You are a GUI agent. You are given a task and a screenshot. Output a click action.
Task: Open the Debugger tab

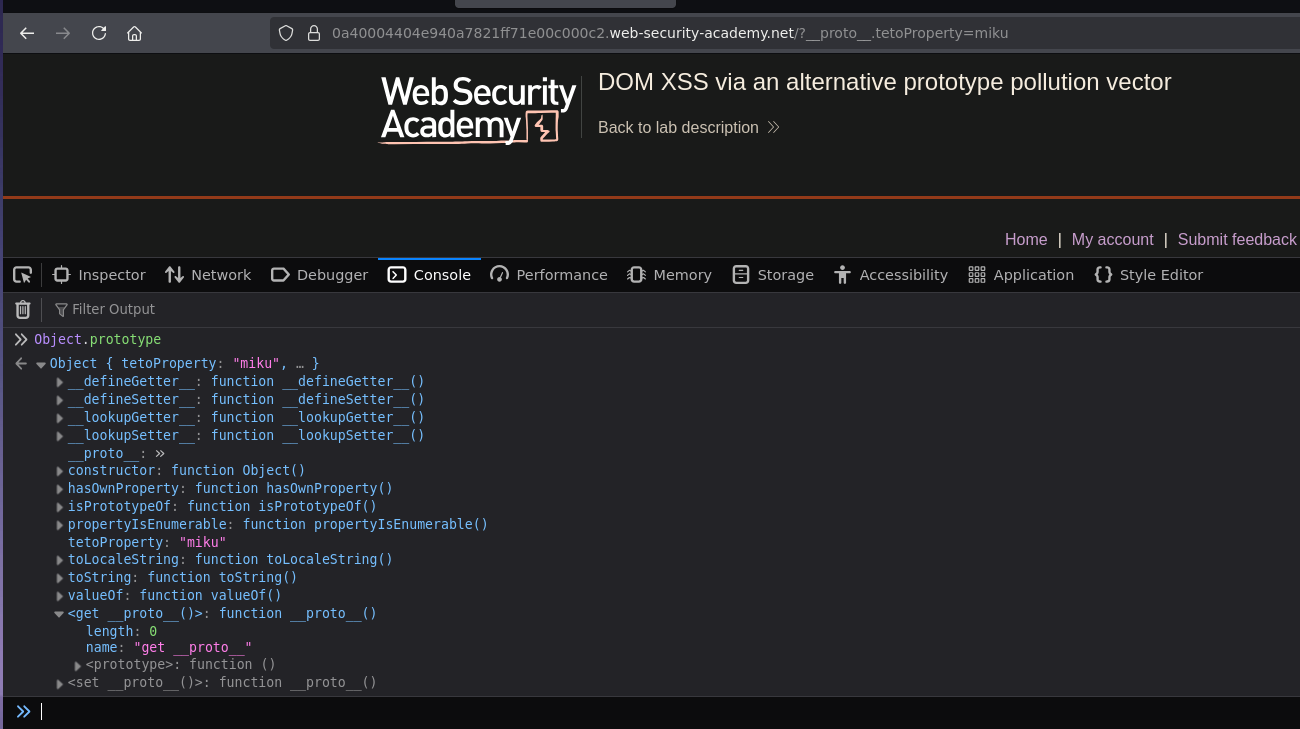[319, 275]
